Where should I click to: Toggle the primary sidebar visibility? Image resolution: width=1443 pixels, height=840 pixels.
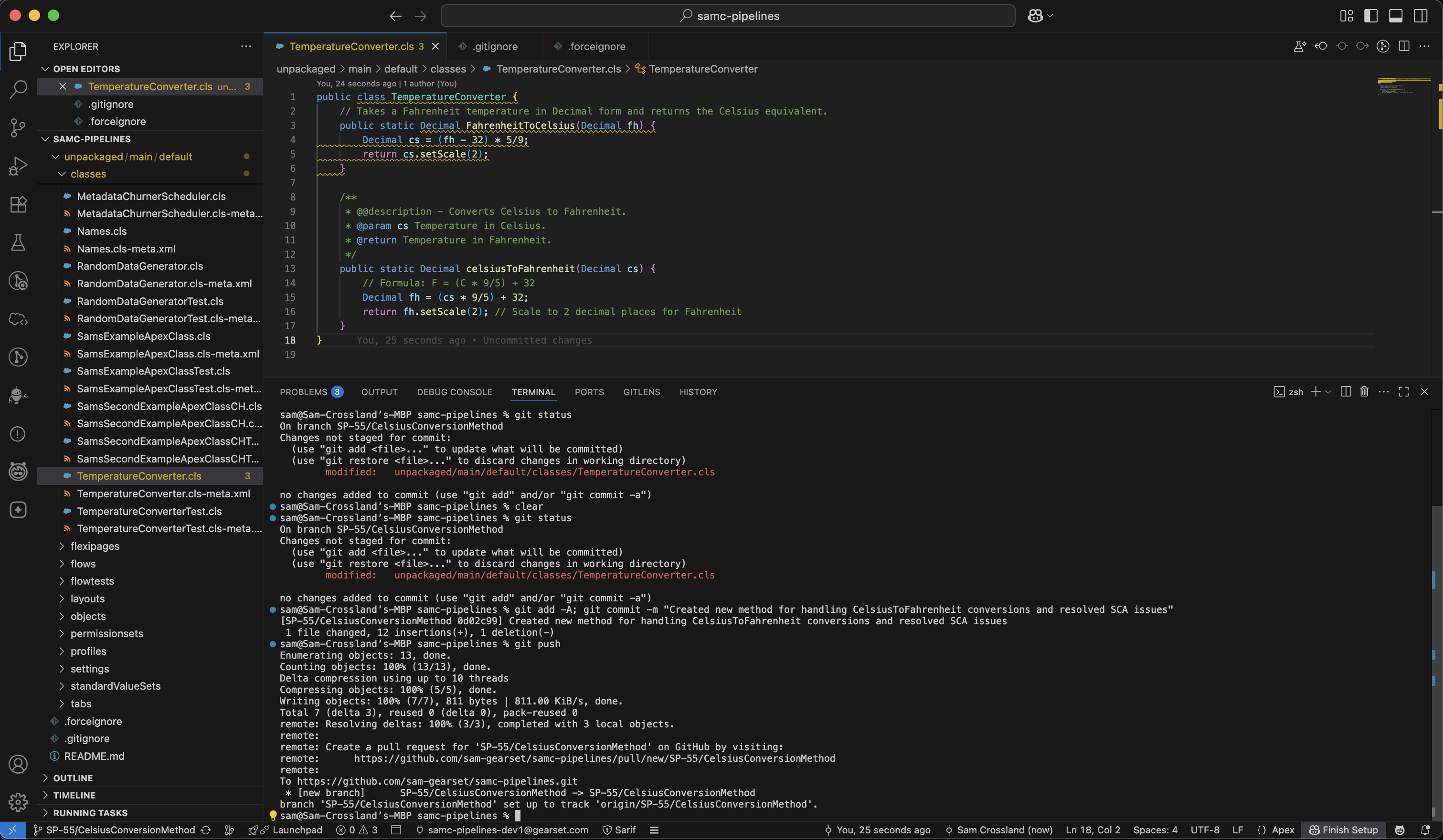(x=1371, y=15)
